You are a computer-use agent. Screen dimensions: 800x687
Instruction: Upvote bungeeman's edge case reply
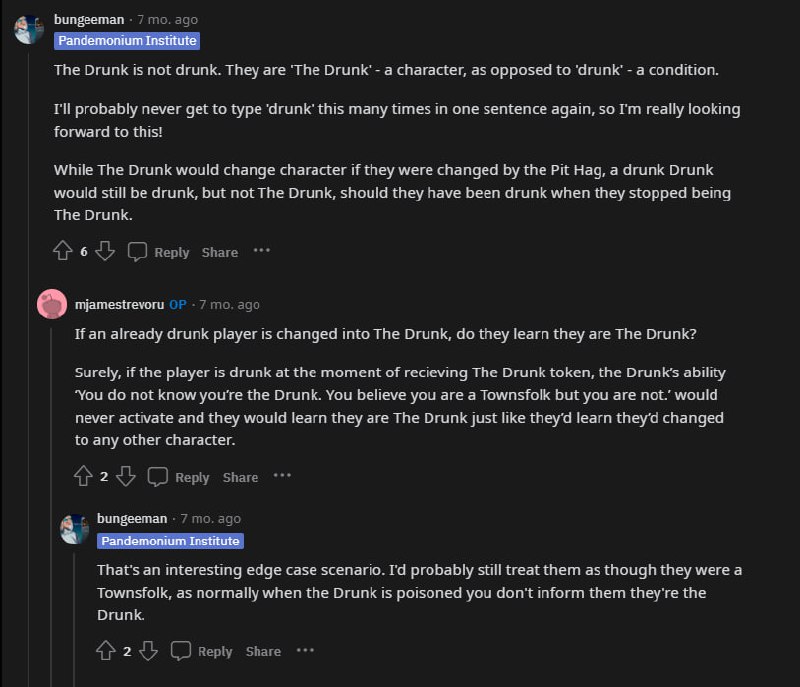tap(105, 651)
